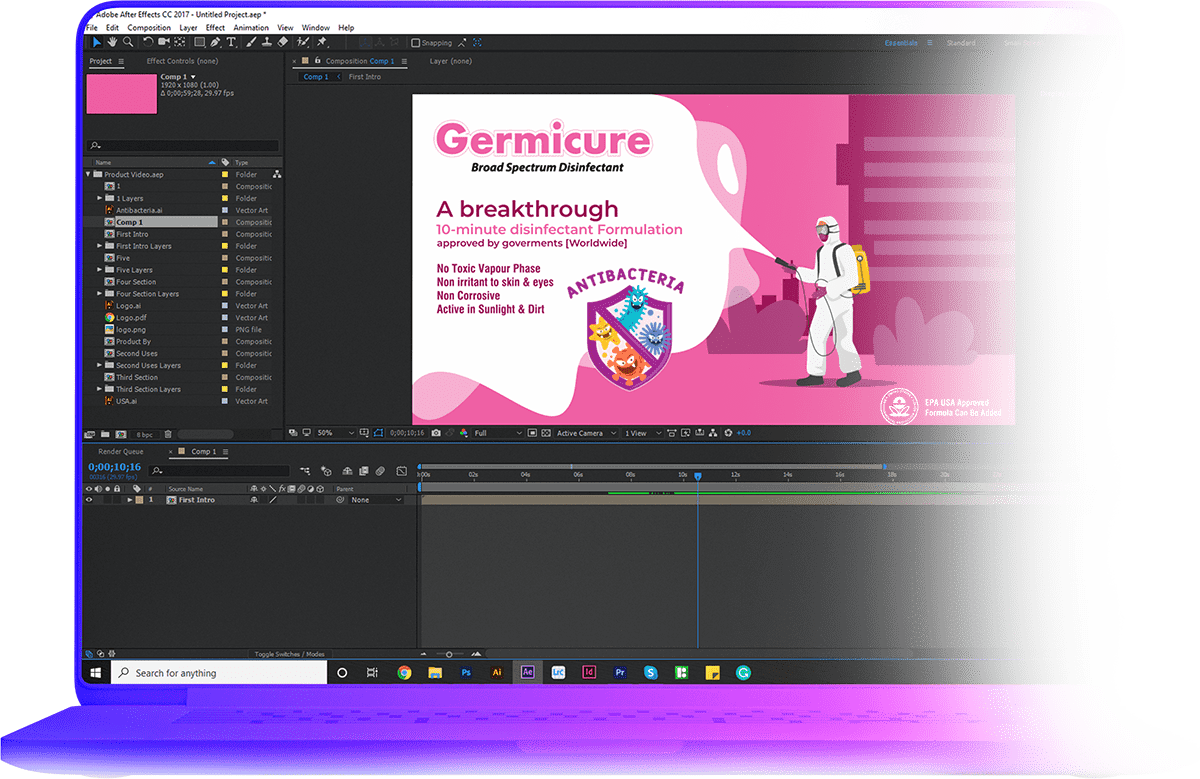1200x779 pixels.
Task: Navigate to First Intro in composition breadcrumb
Action: click(364, 77)
